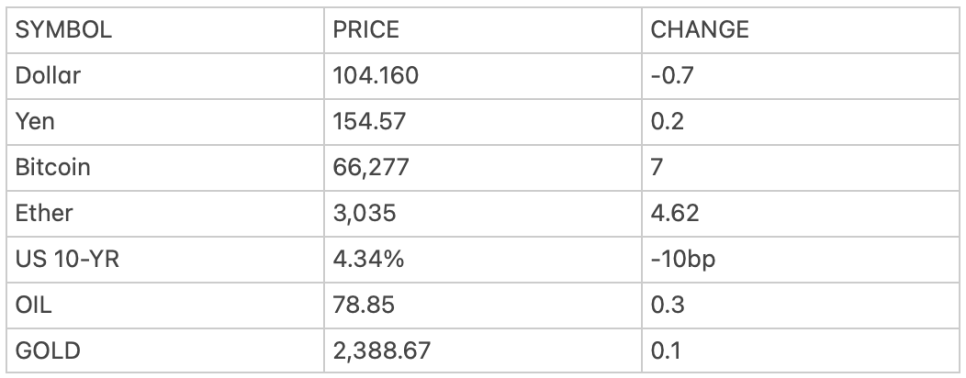Click the PRICE column header
The width and height of the screenshot is (966, 378).
click(483, 30)
